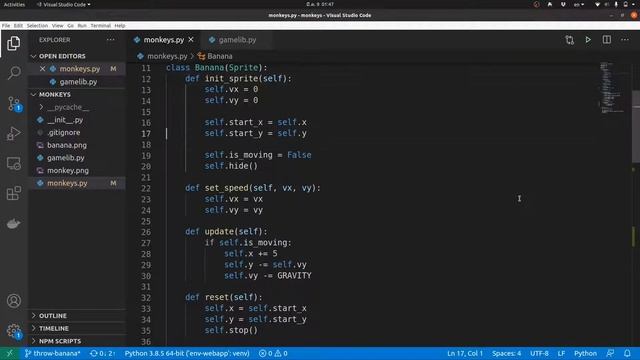This screenshot has height=360, width=640.
Task: Open the Run menu
Action: (x=82, y=26)
